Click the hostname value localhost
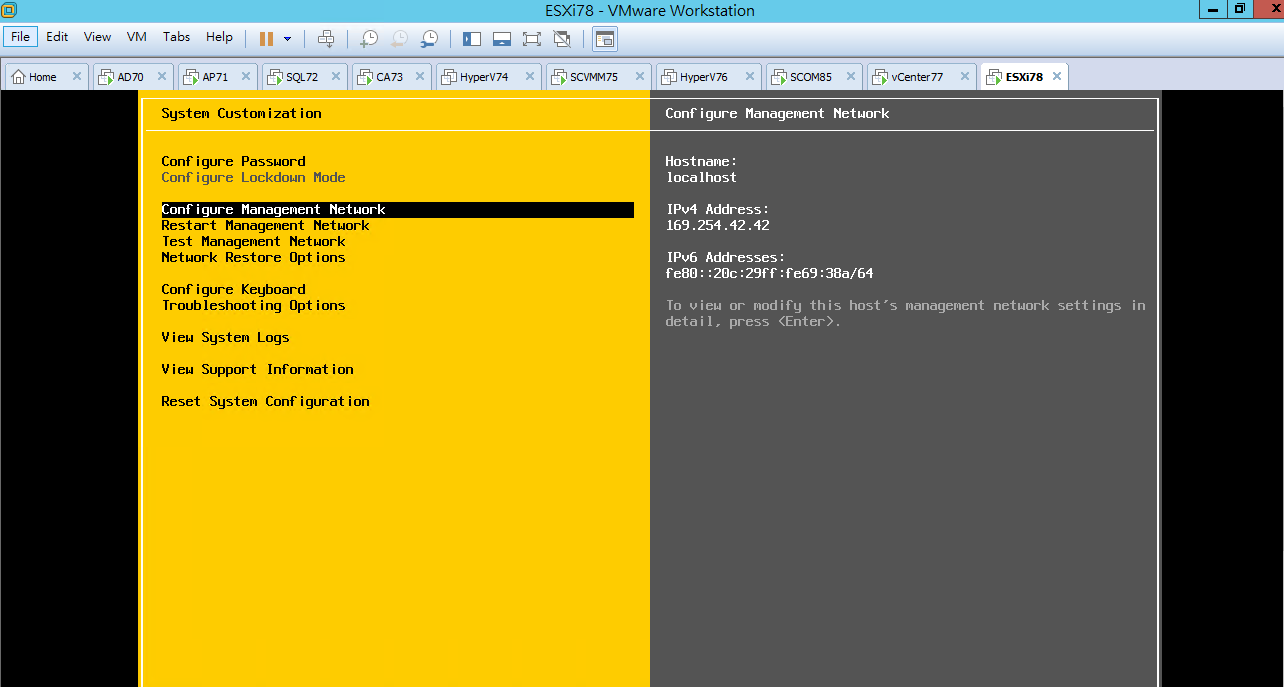This screenshot has width=1284, height=687. 701,177
